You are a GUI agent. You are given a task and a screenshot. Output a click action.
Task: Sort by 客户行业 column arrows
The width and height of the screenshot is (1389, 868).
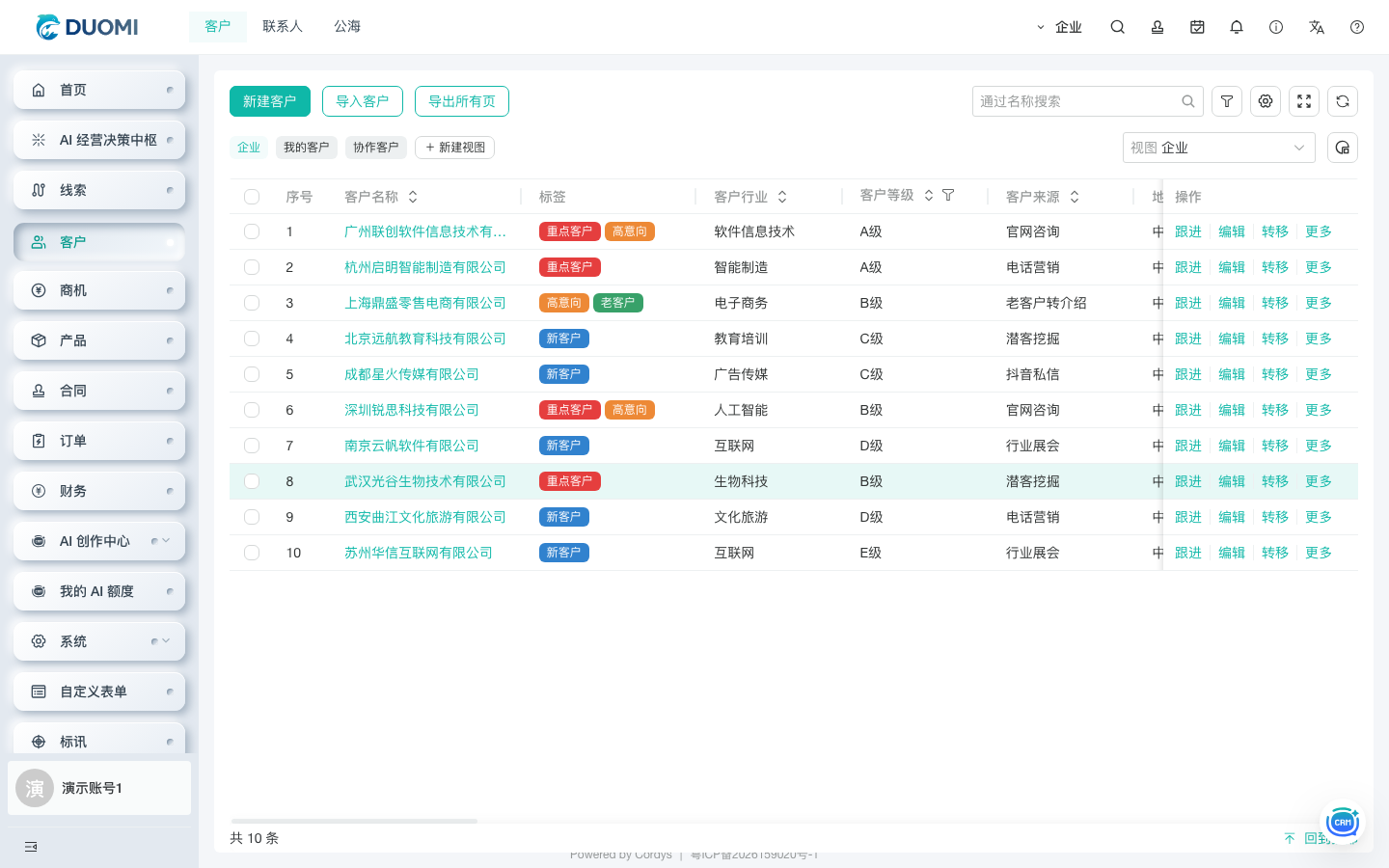(782, 197)
